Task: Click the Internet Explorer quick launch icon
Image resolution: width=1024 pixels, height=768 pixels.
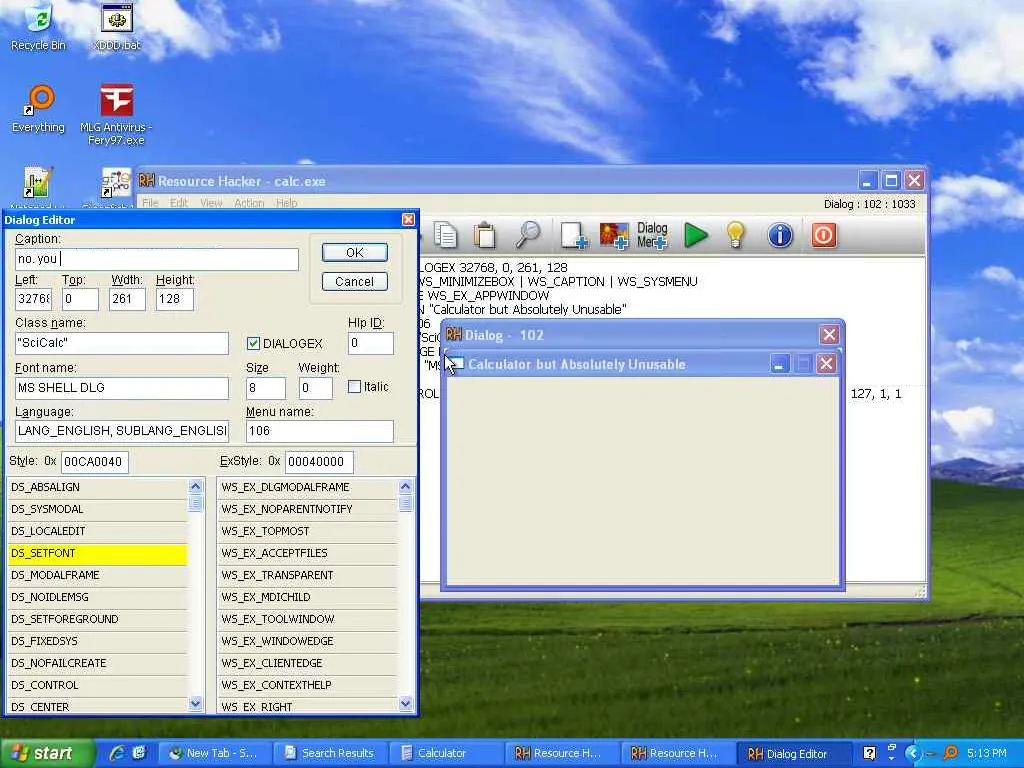Action: point(118,753)
